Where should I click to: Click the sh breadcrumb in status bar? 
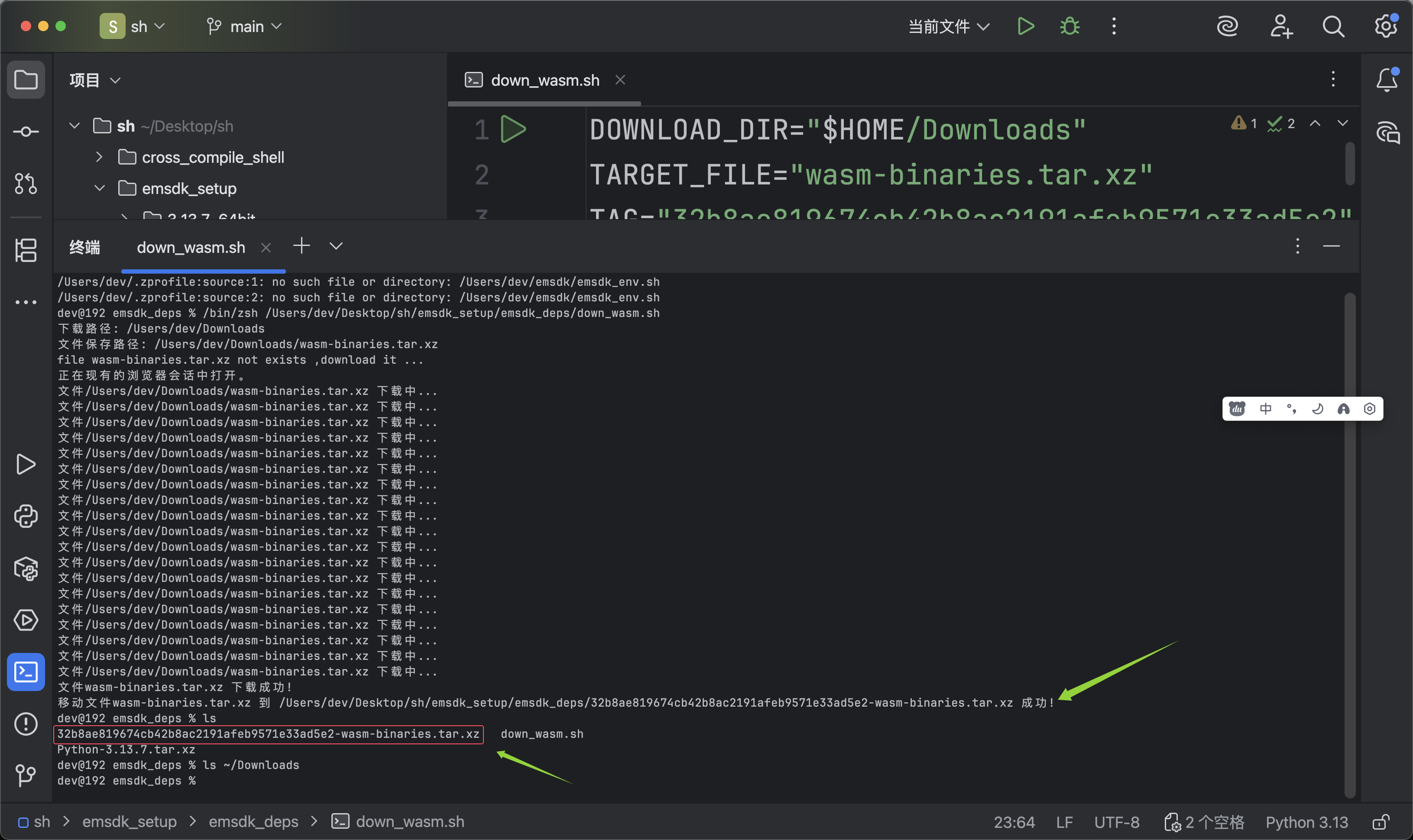(34, 822)
